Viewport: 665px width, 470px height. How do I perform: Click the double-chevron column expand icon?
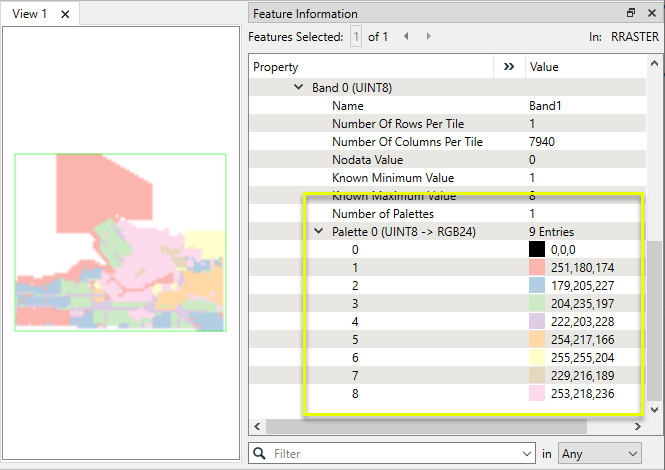[509, 67]
